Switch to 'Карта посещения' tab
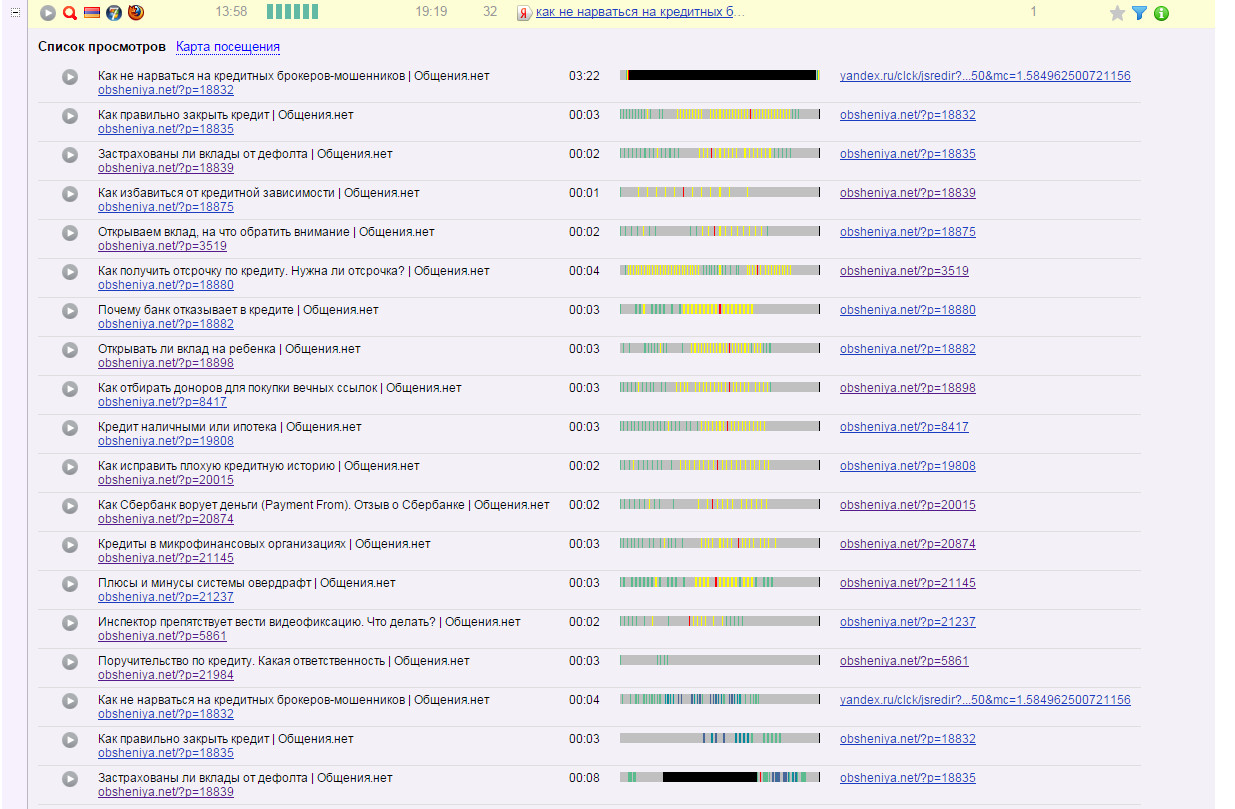The image size is (1235, 809). tap(228, 47)
